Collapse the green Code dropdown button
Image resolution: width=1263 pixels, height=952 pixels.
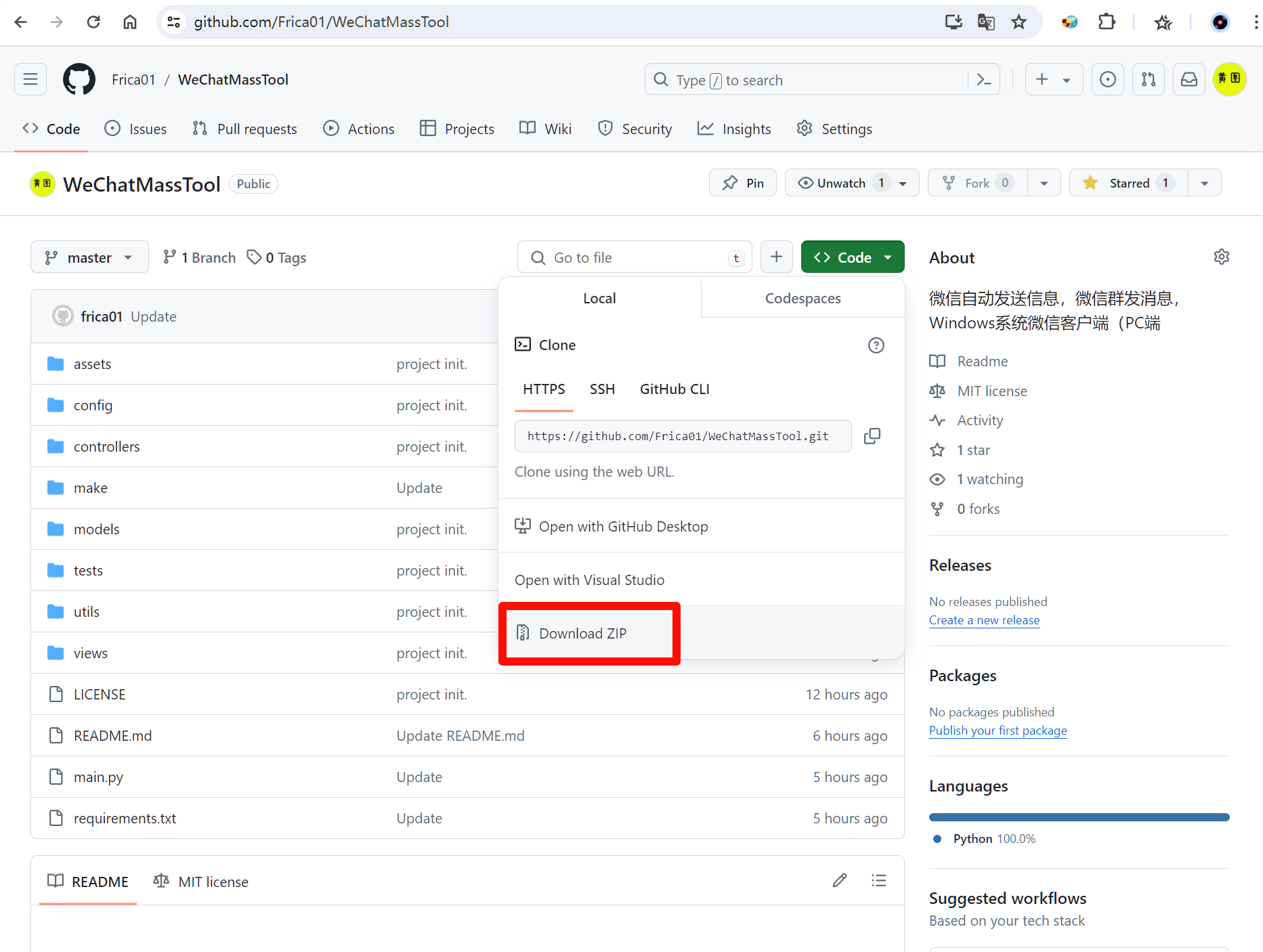point(853,257)
